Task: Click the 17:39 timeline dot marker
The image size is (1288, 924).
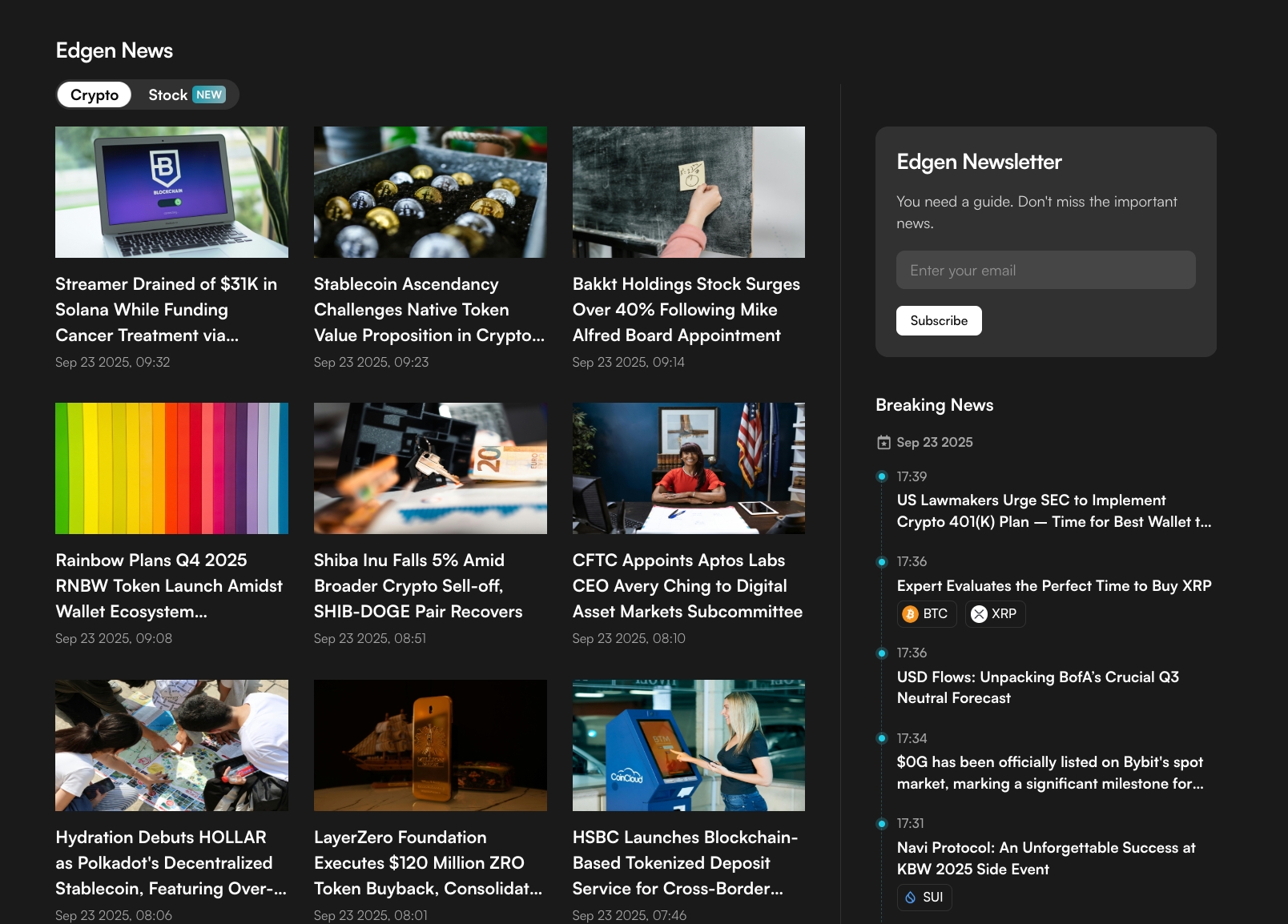Action: click(882, 476)
